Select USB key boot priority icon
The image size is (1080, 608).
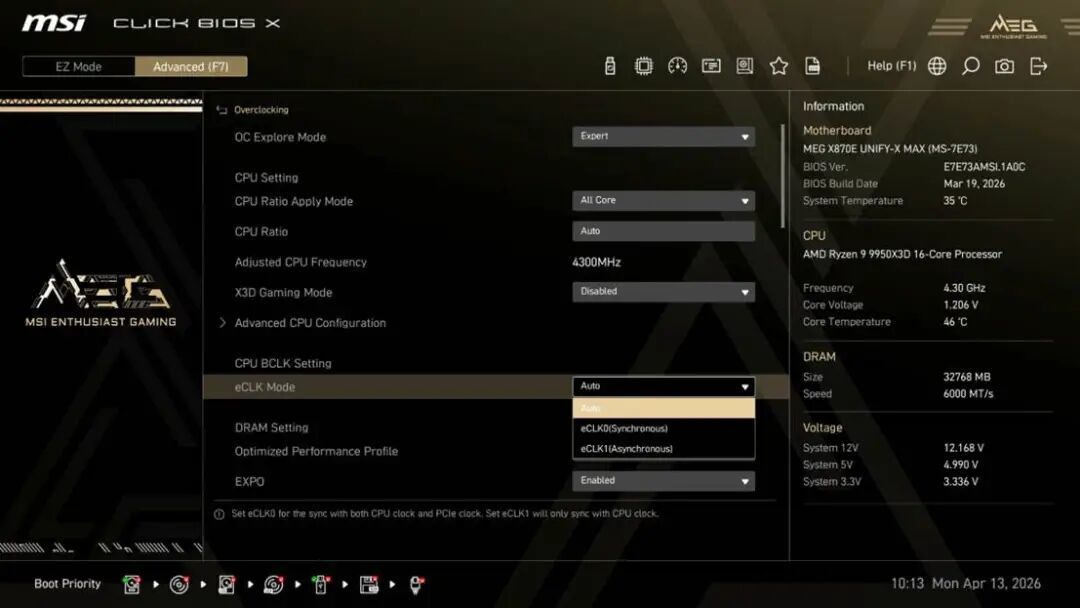(320, 585)
